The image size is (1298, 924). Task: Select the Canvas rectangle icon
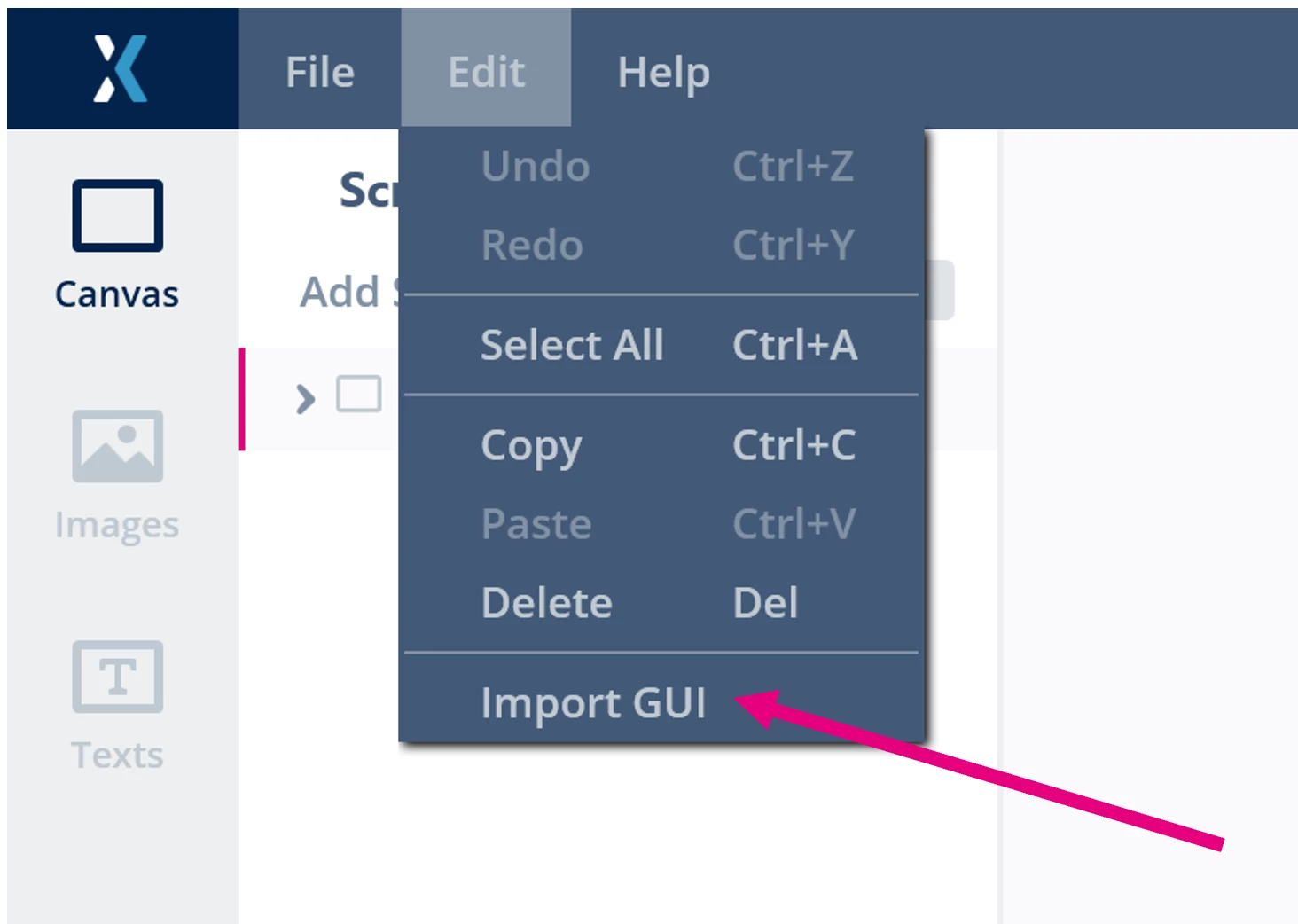click(118, 215)
